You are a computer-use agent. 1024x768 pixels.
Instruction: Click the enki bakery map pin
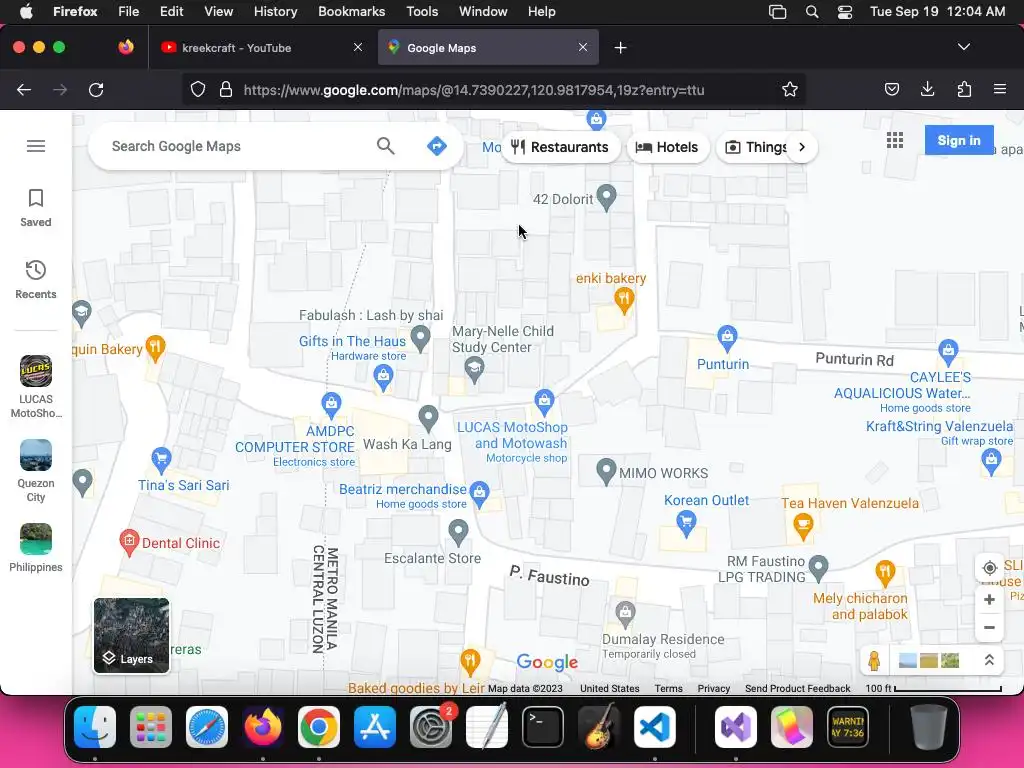624,300
